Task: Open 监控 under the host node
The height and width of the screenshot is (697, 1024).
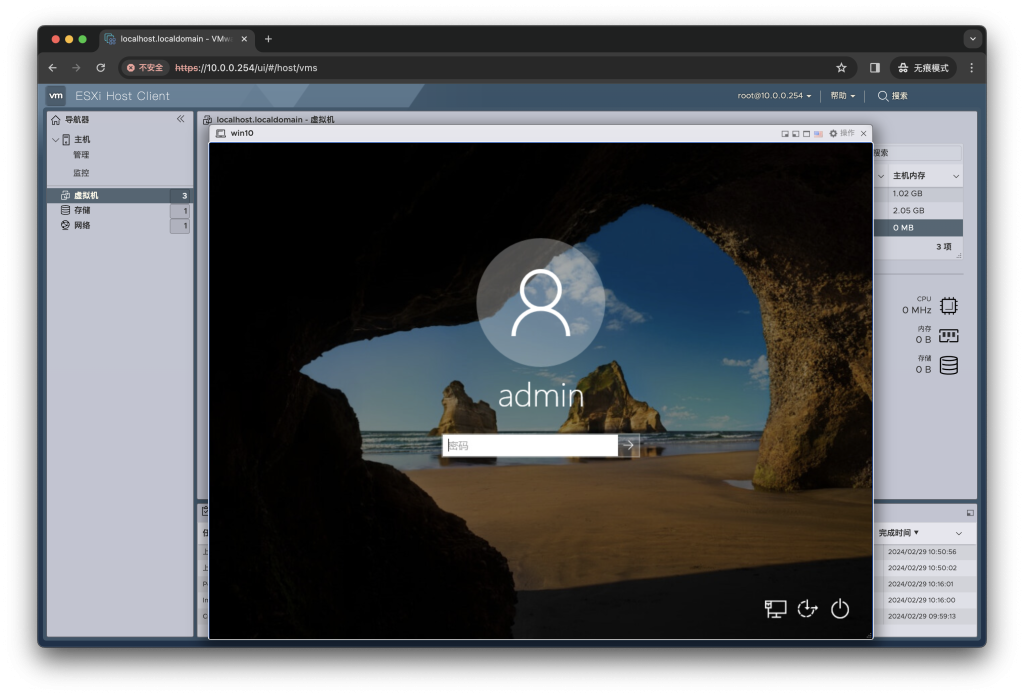Action: point(81,173)
